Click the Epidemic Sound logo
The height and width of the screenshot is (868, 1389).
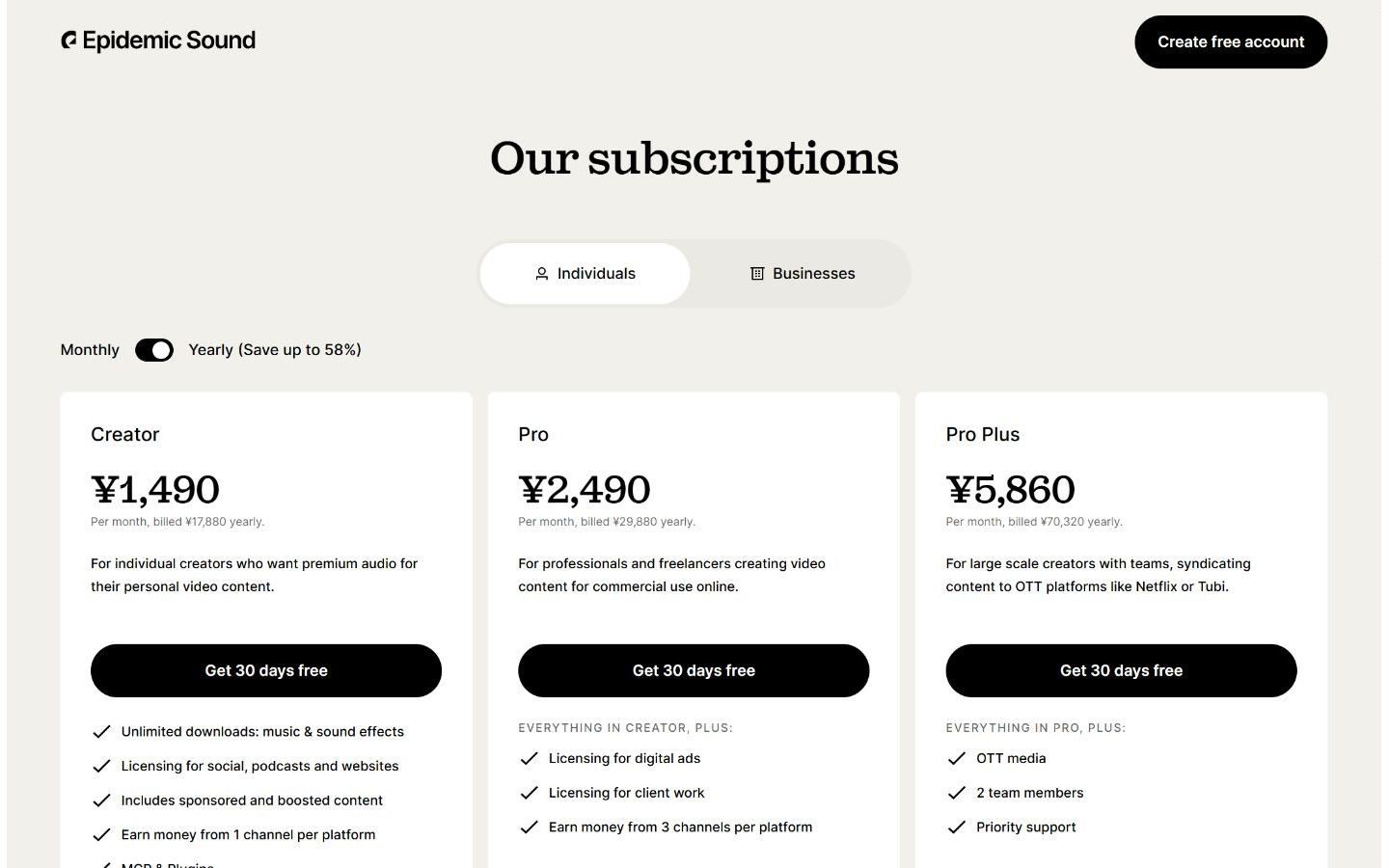tap(158, 41)
